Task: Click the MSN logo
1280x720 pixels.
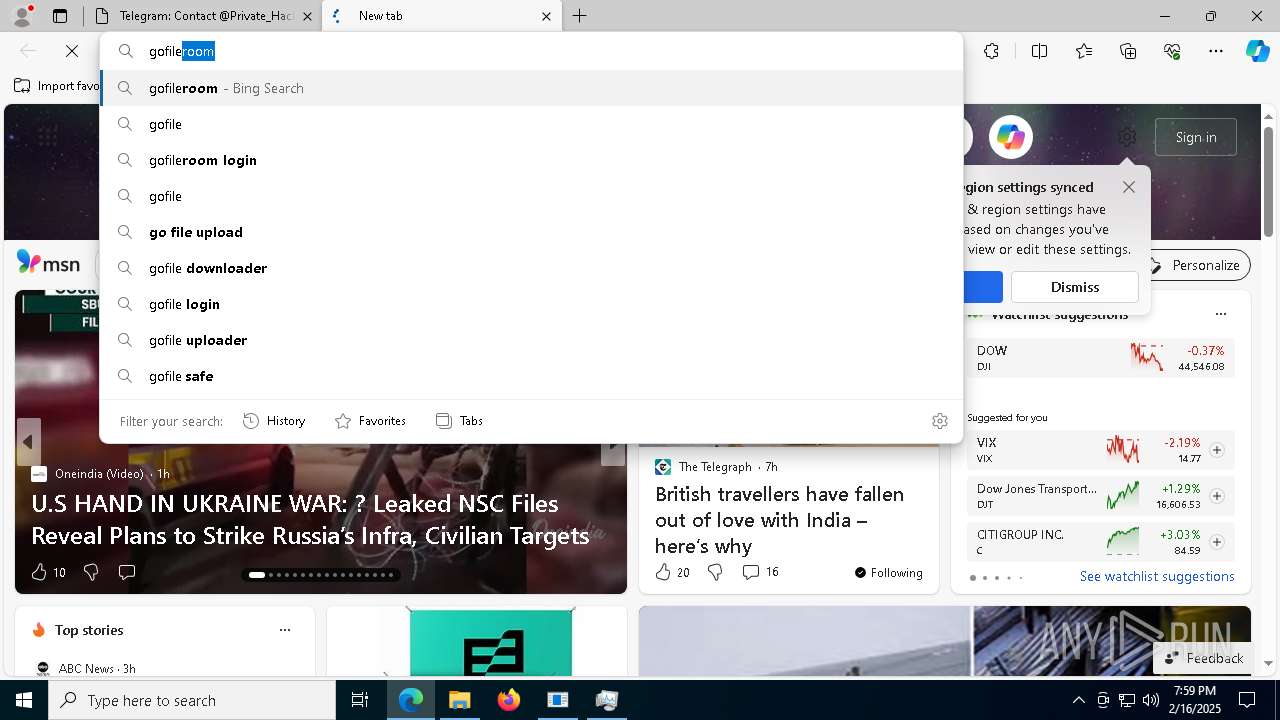Action: [x=48, y=263]
